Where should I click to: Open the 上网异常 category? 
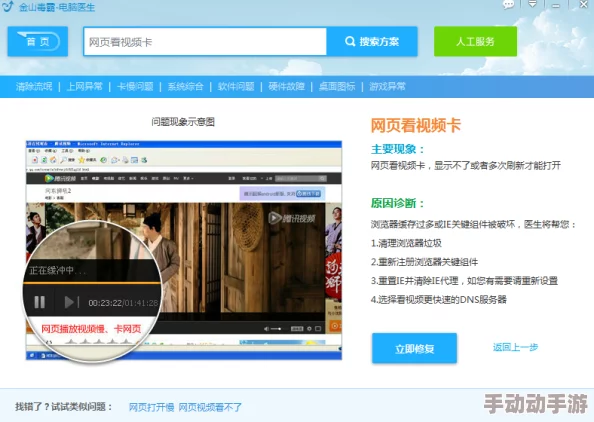tap(84, 87)
